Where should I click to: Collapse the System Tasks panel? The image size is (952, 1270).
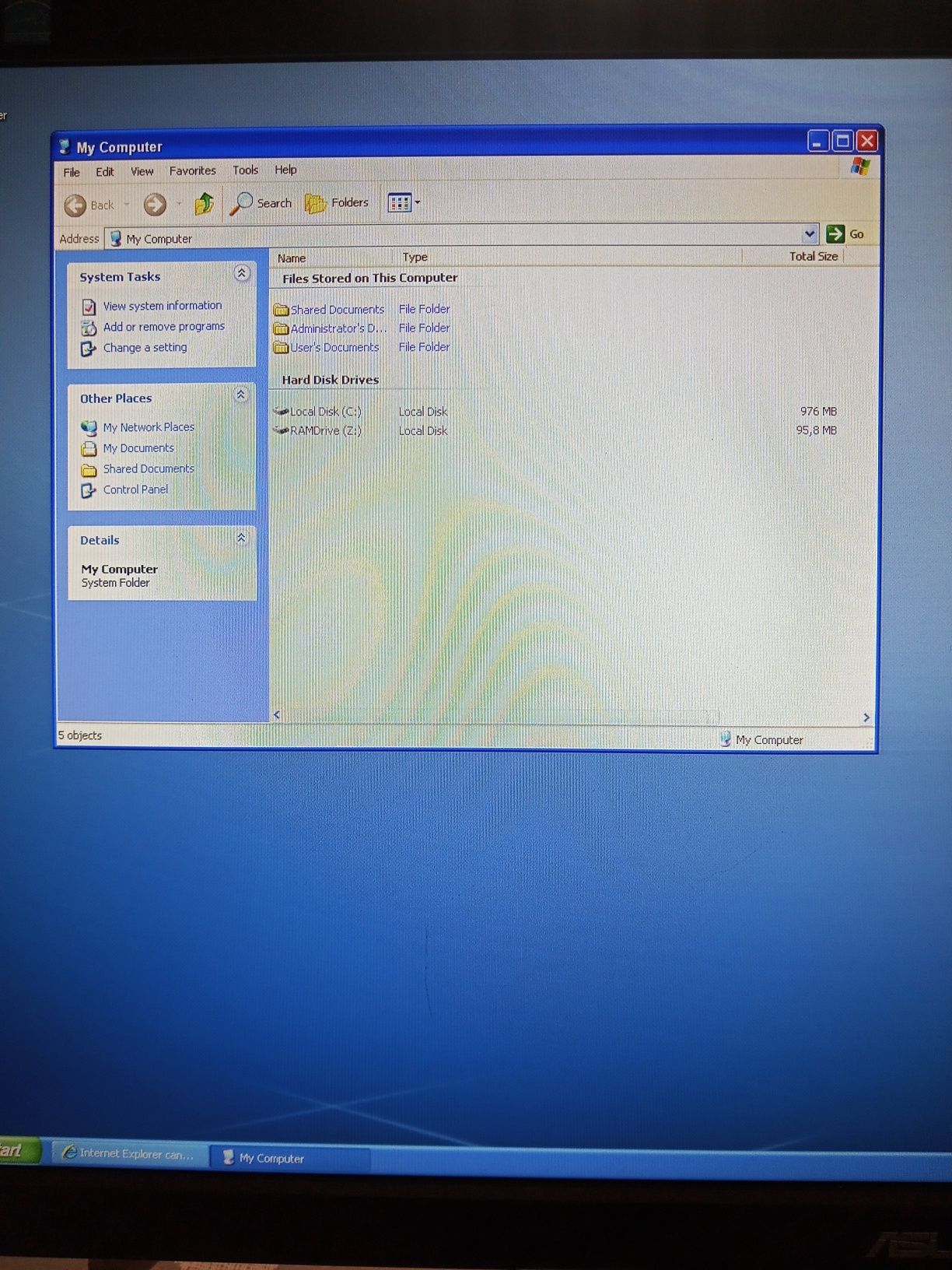click(x=241, y=273)
